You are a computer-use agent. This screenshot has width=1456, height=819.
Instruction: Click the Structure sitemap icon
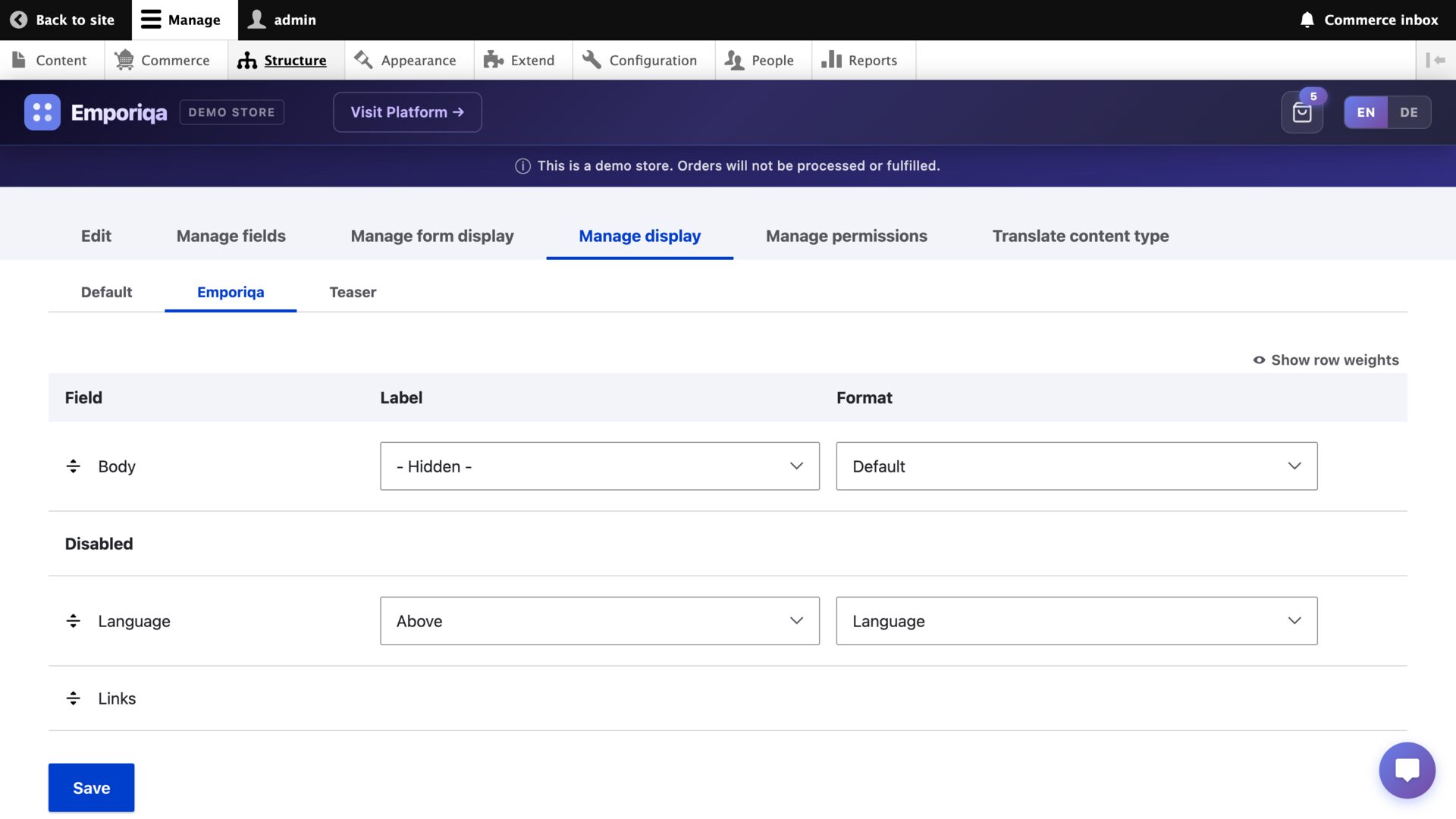246,60
